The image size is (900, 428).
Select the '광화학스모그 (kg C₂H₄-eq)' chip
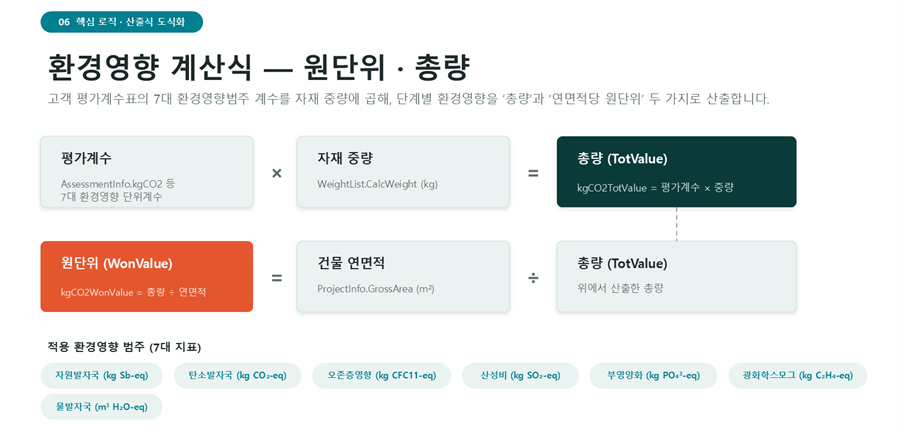pyautogui.click(x=798, y=376)
